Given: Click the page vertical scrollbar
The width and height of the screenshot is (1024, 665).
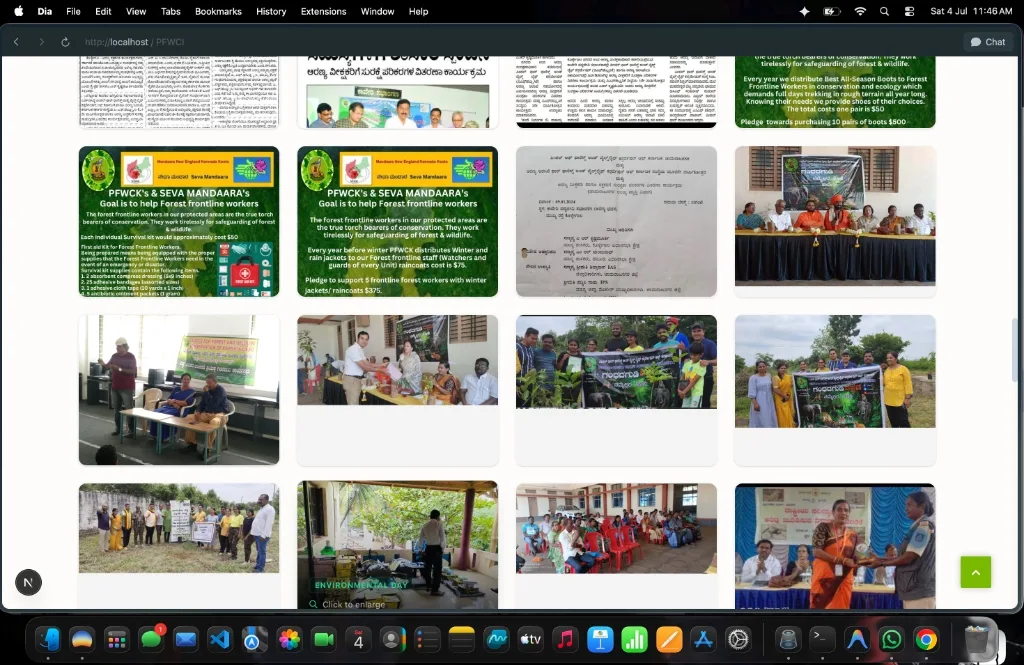Looking at the screenshot, I should (x=1014, y=351).
